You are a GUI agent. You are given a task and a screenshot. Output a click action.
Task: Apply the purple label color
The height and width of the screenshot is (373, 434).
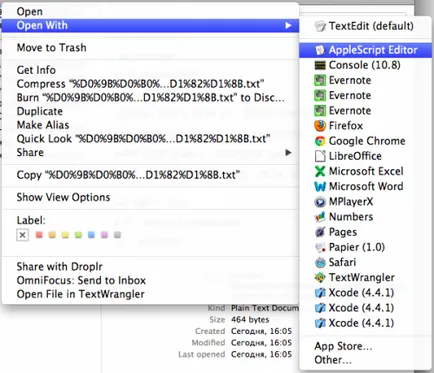click(x=104, y=235)
